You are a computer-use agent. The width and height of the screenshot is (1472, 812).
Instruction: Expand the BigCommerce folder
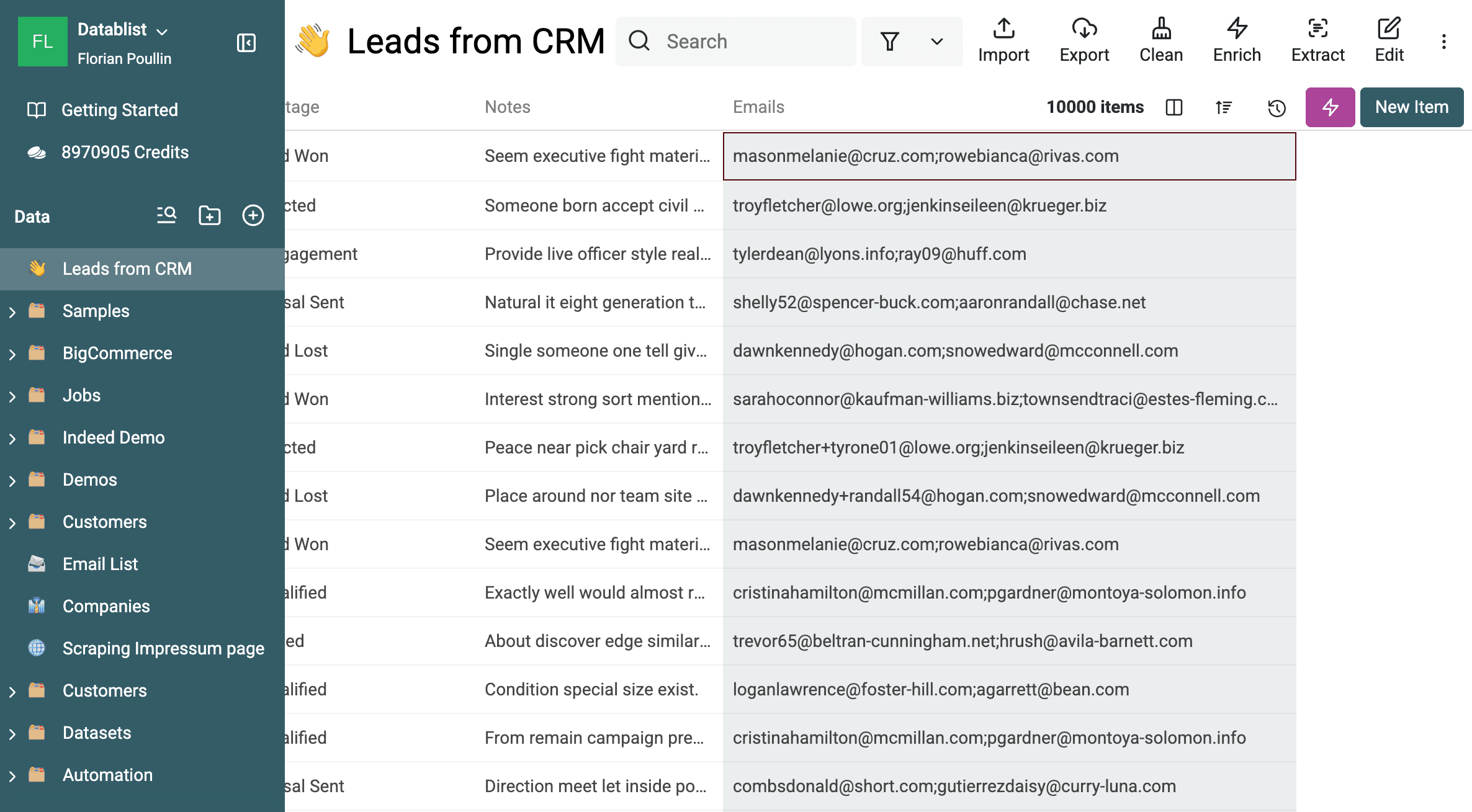click(x=12, y=354)
